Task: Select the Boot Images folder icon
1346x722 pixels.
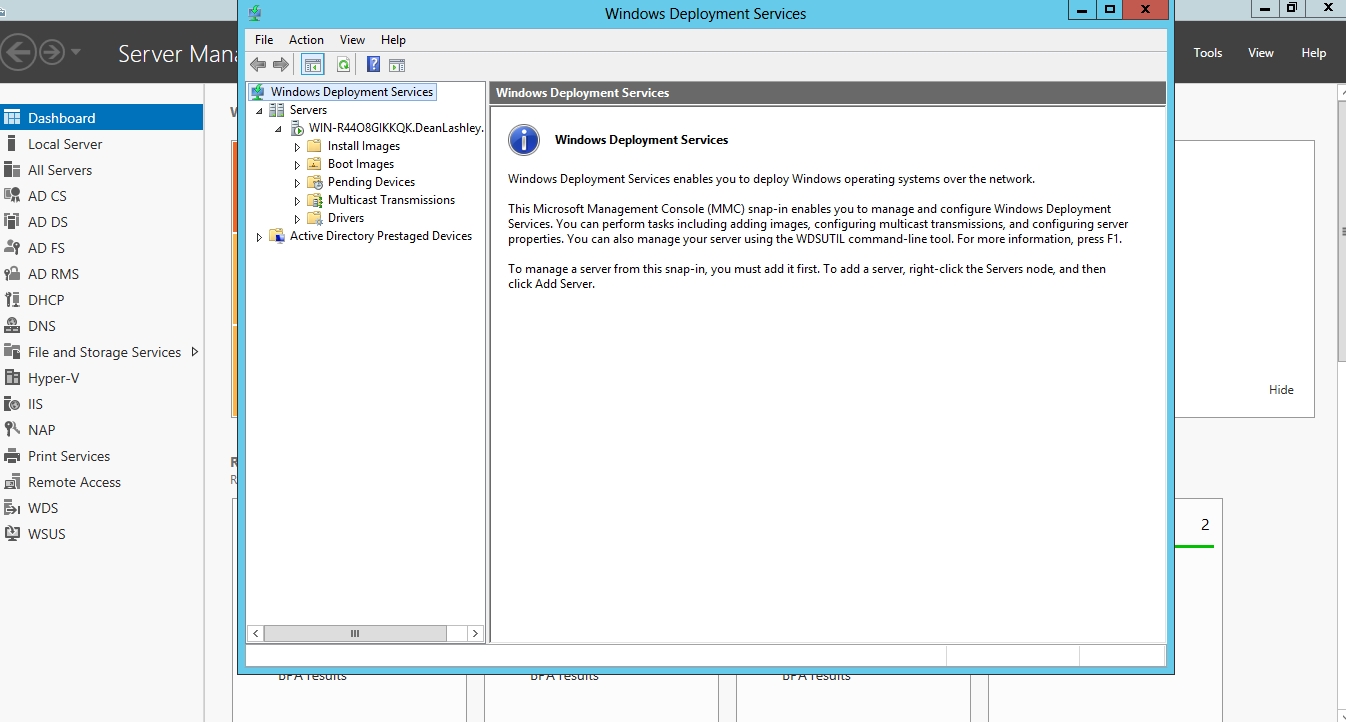Action: (x=315, y=164)
